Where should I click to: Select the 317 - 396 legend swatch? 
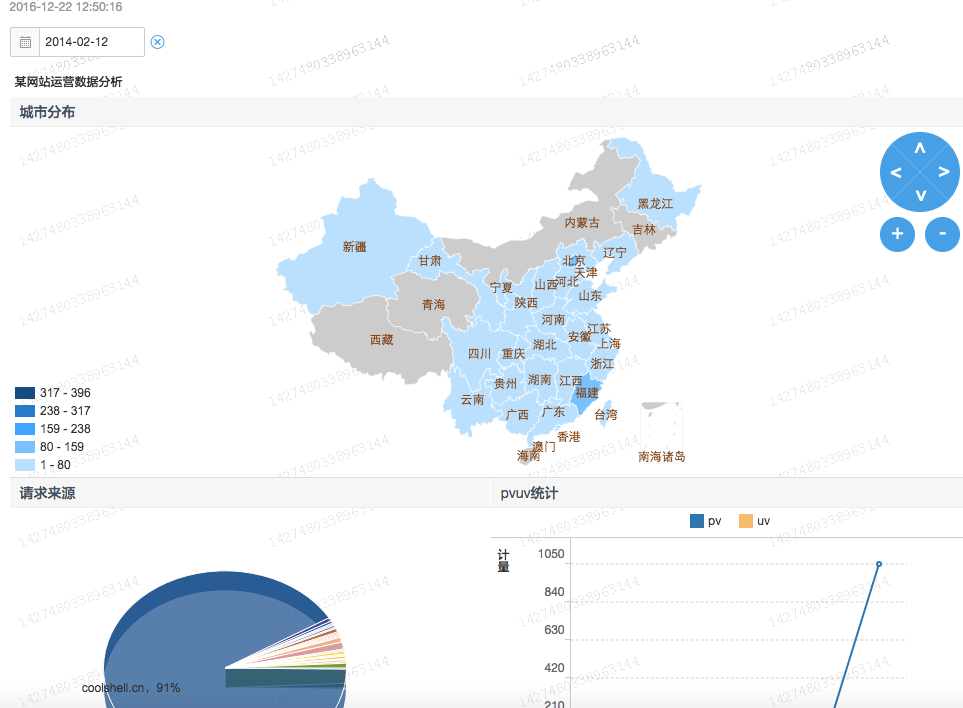(x=25, y=393)
